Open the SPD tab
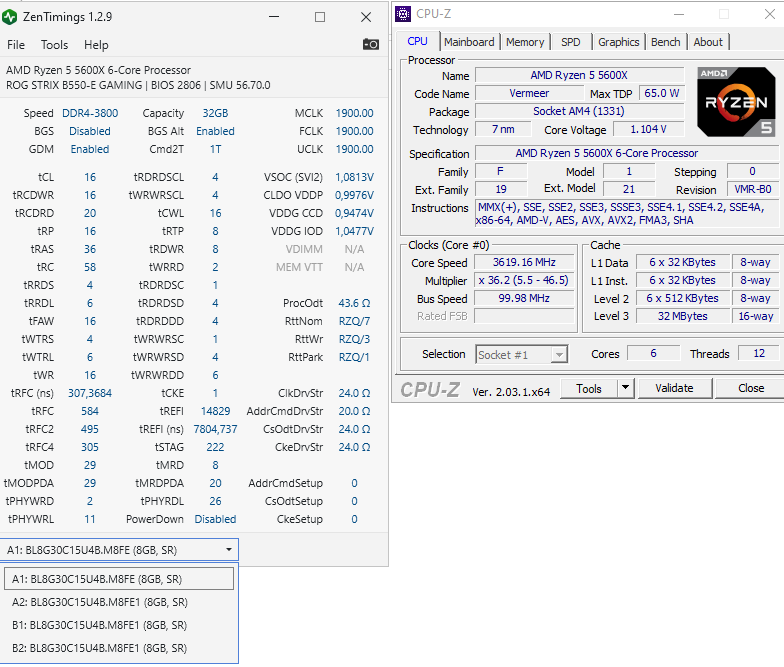The image size is (784, 667). point(570,42)
